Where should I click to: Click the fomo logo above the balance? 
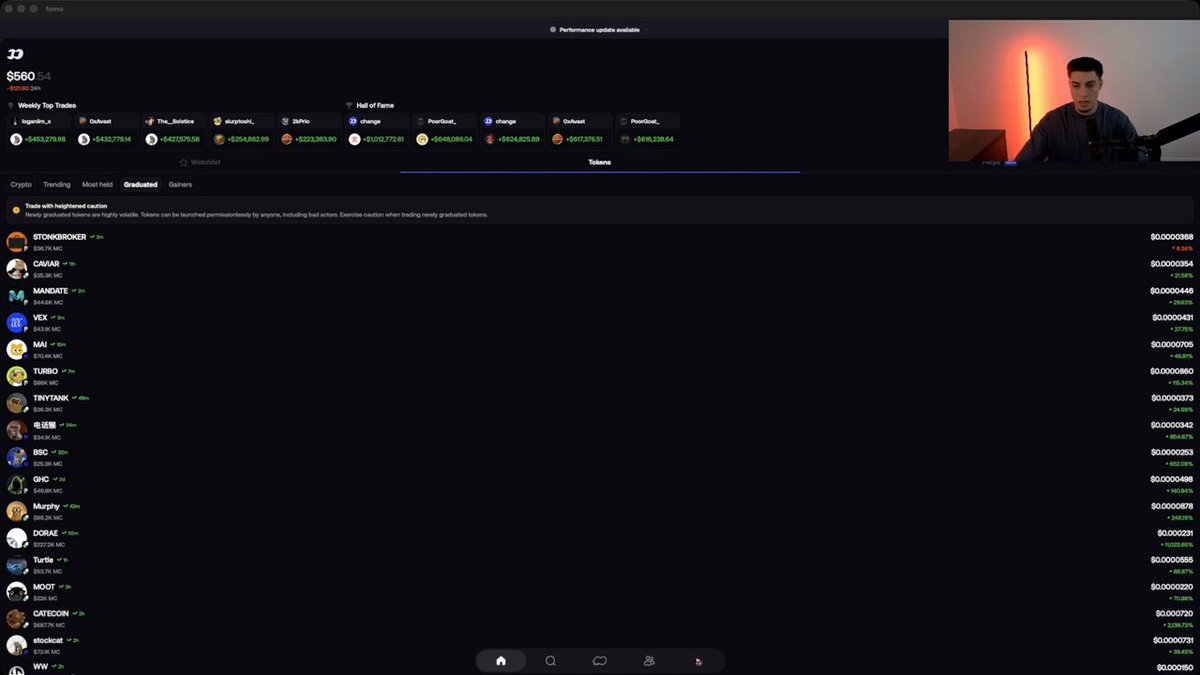click(x=15, y=54)
